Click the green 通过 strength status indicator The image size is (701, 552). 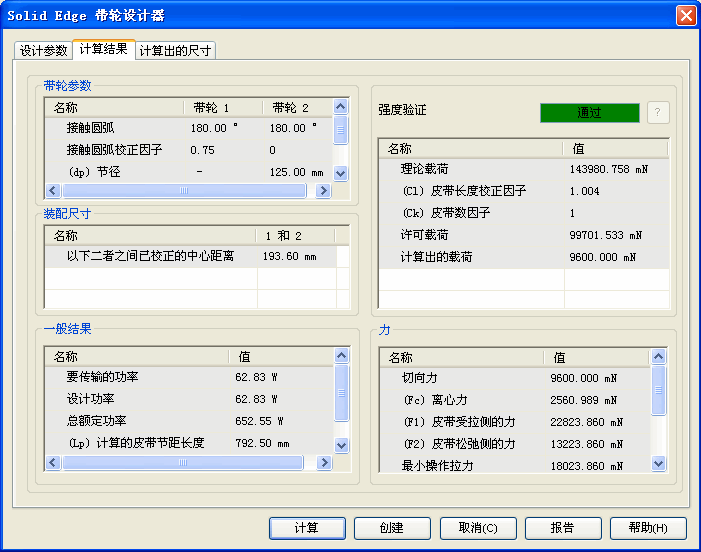click(589, 112)
